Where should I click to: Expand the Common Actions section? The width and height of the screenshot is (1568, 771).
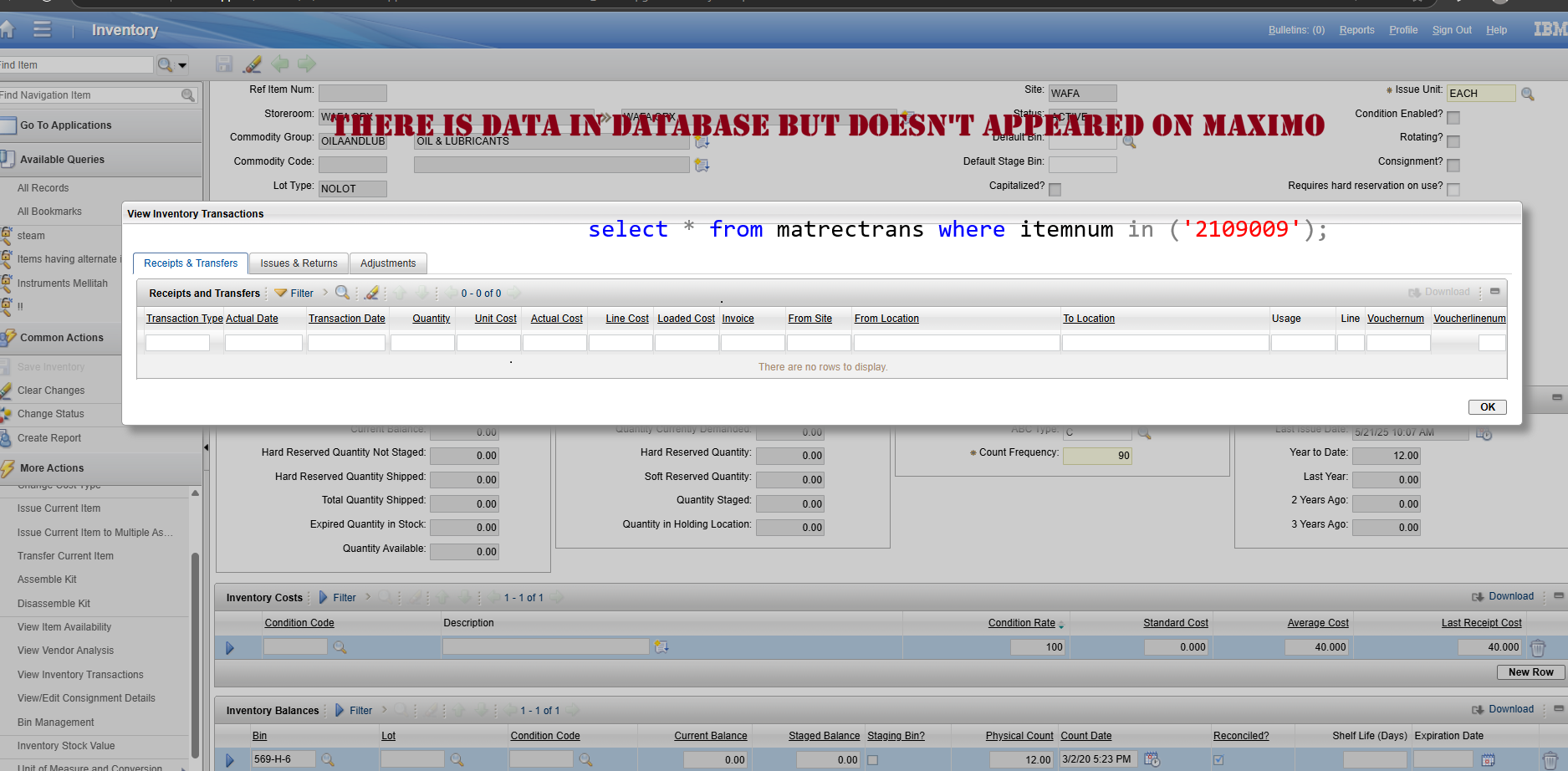click(x=62, y=338)
